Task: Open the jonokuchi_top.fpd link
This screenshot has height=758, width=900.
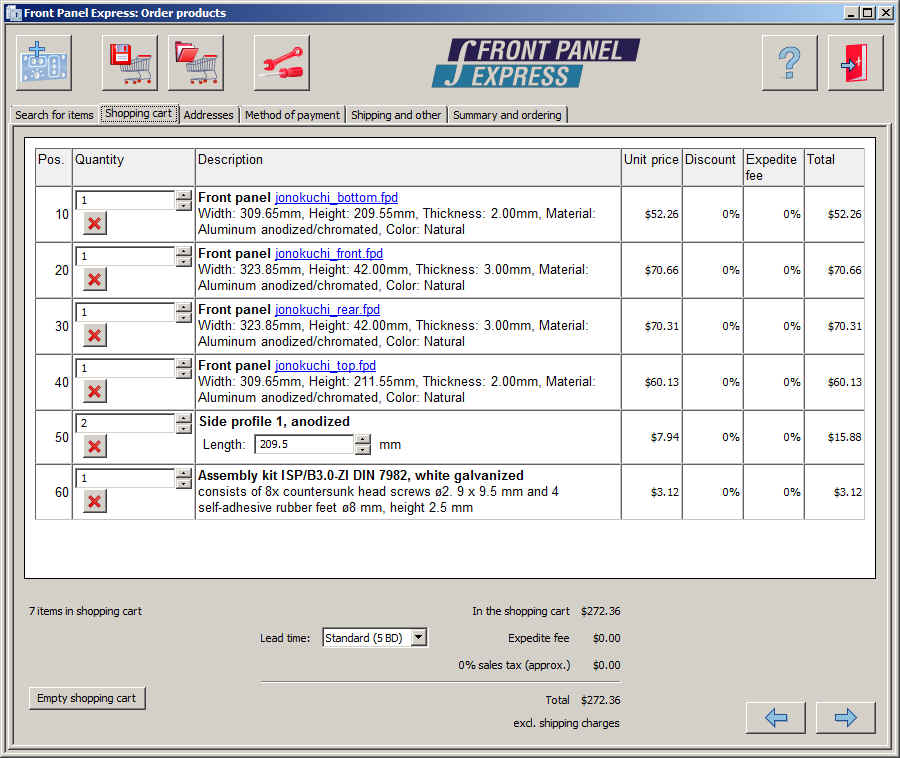Action: click(325, 366)
